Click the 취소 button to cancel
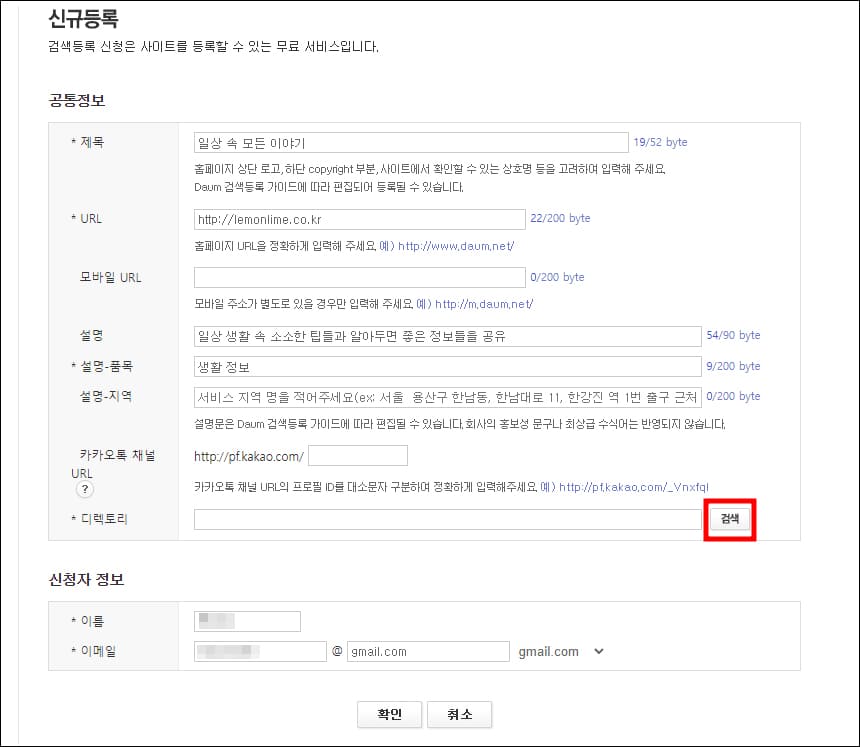This screenshot has width=860, height=747. pyautogui.click(x=459, y=714)
